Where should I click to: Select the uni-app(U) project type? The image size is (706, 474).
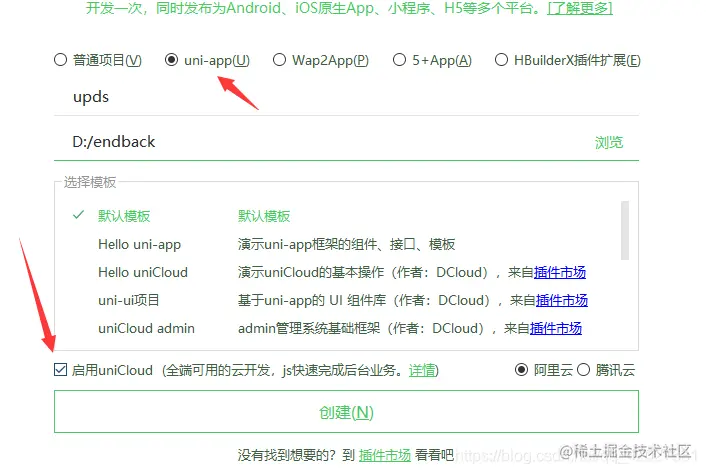pos(171,60)
